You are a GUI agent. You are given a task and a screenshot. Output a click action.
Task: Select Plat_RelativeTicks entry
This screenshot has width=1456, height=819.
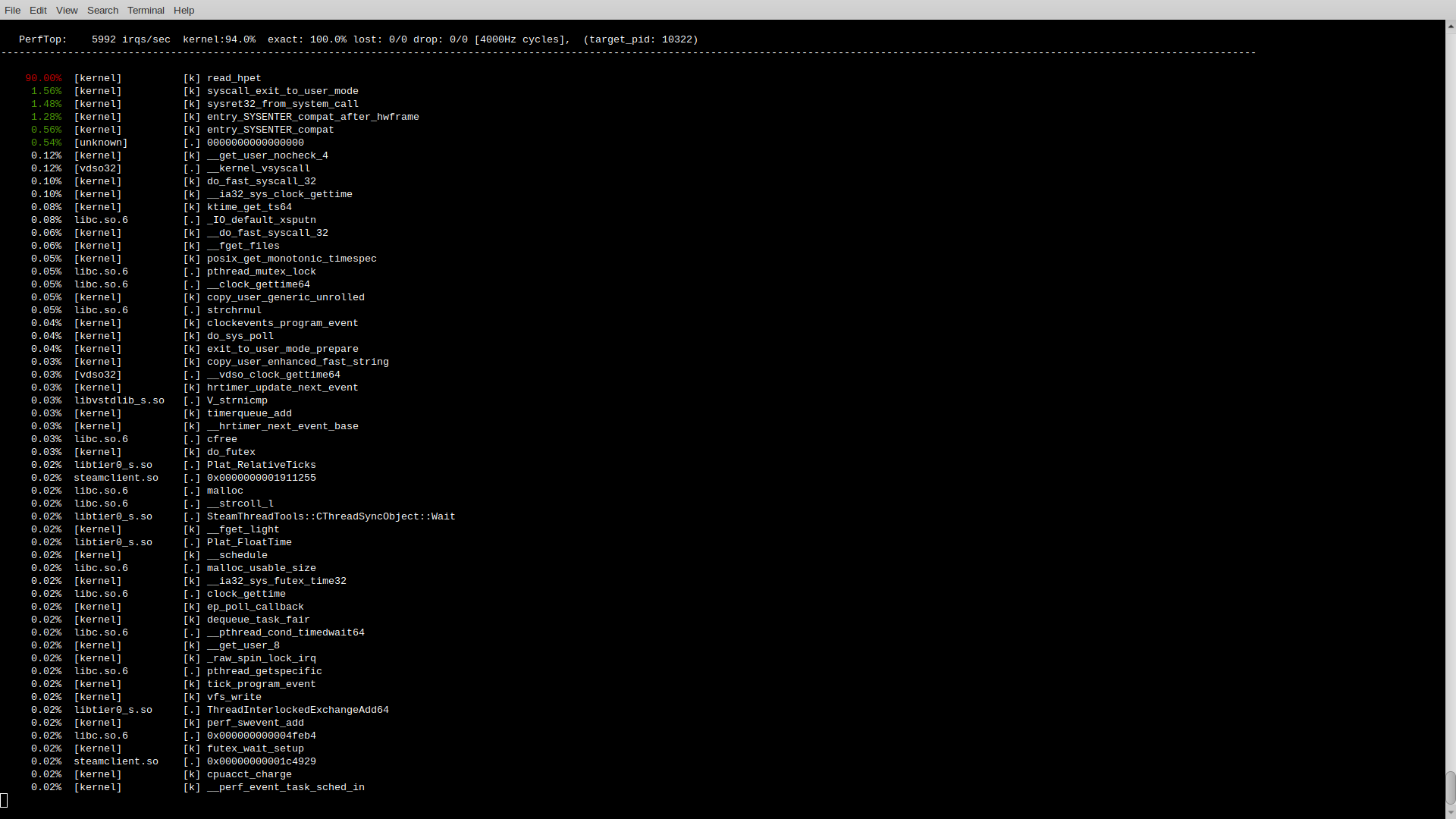[261, 465]
